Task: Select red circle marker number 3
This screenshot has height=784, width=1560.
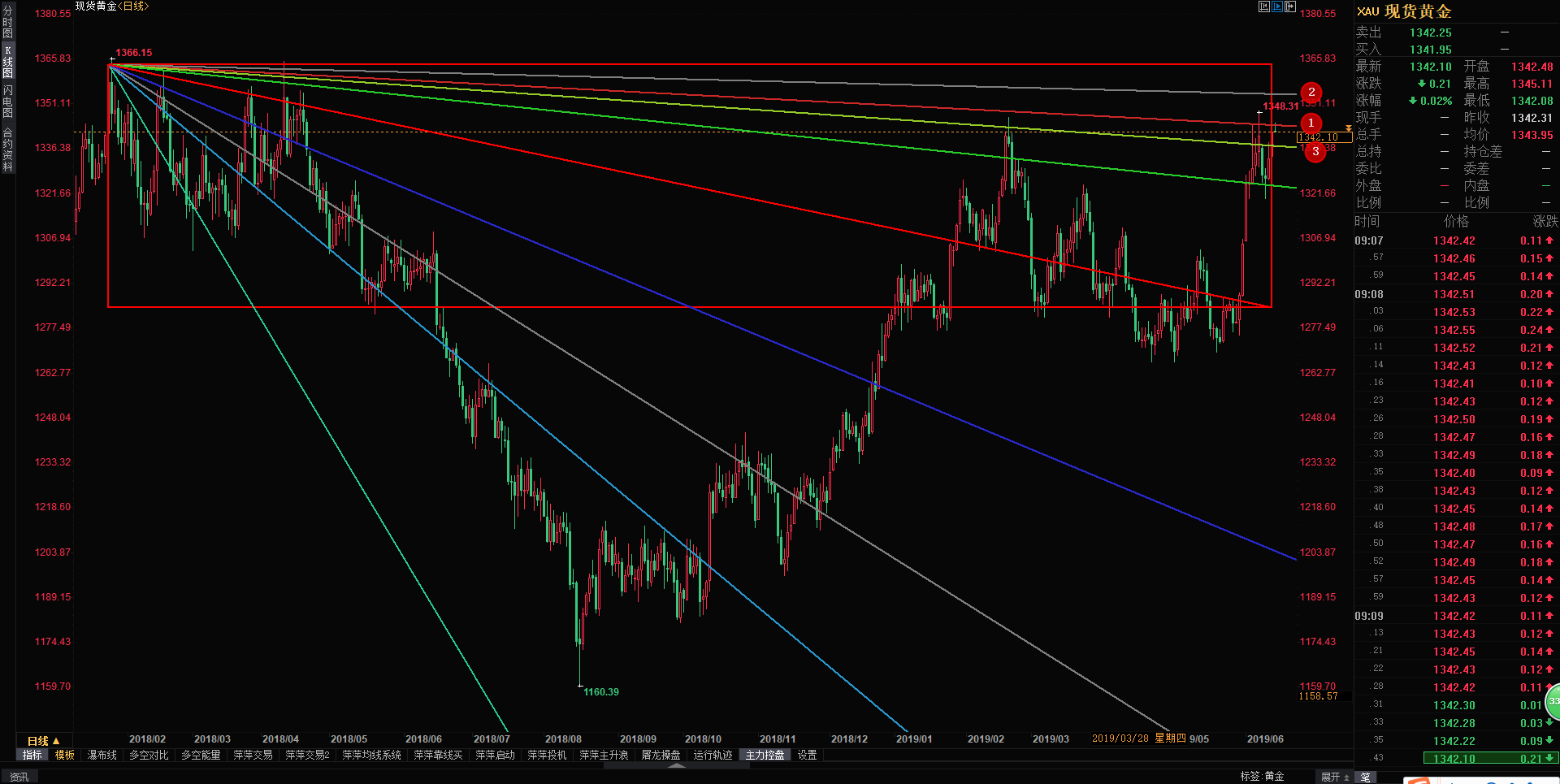Action: click(1315, 152)
